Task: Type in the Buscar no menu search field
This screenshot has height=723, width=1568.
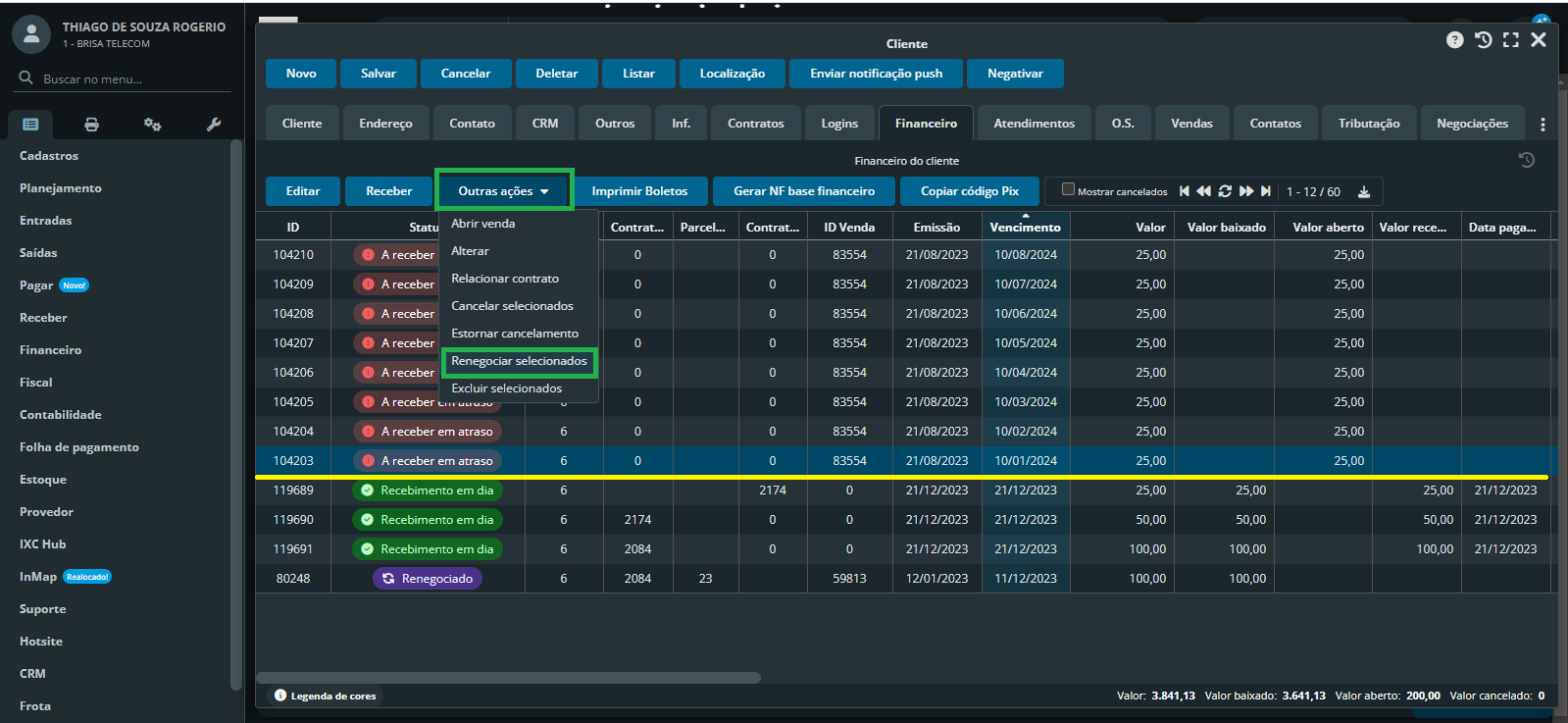Action: 127,78
